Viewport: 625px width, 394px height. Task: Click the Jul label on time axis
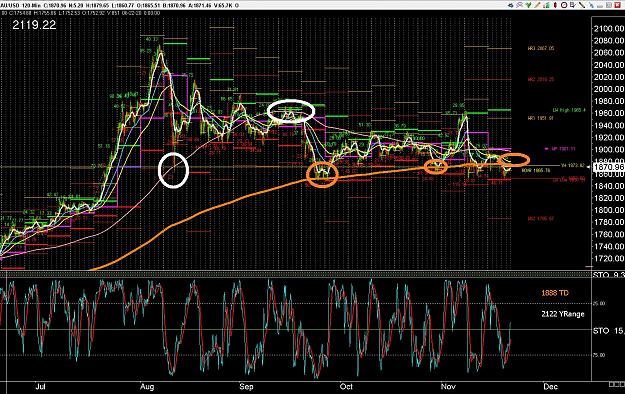click(40, 386)
